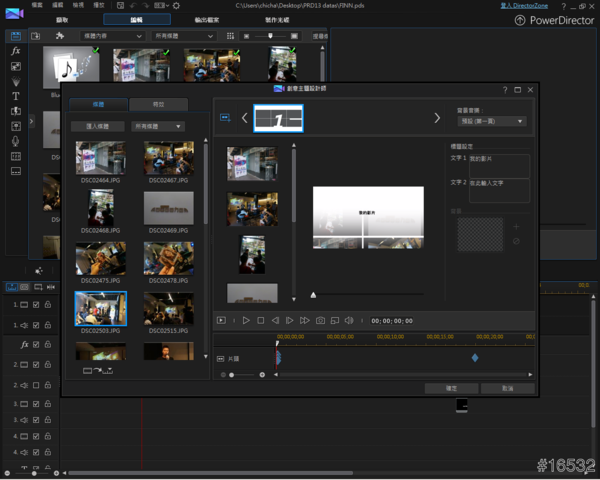Switch to the 特效 tab in the dialog
Image resolution: width=600 pixels, height=480 pixels.
click(159, 104)
